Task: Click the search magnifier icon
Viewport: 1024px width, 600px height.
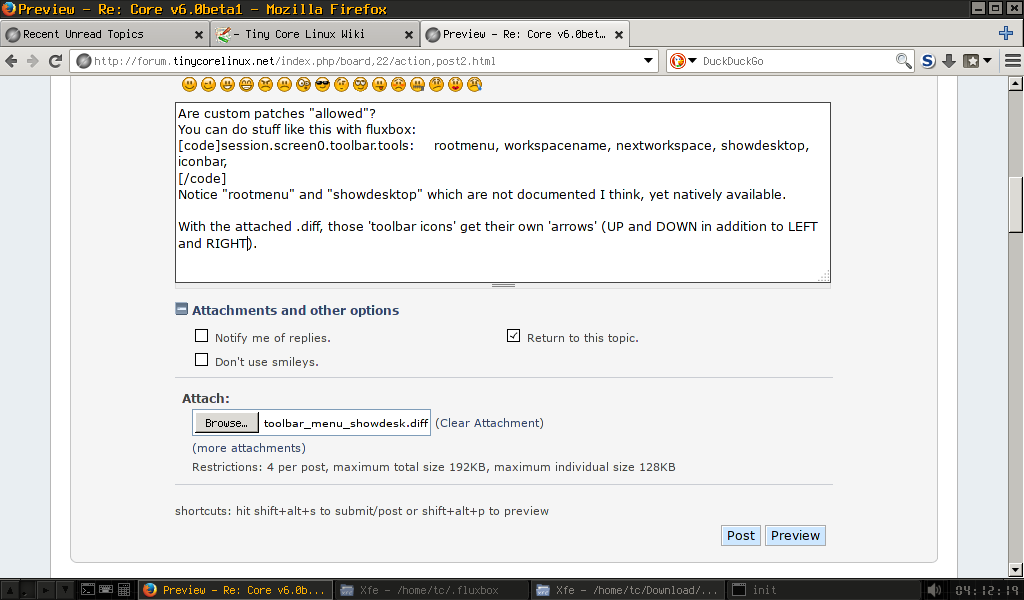Action: tap(904, 61)
